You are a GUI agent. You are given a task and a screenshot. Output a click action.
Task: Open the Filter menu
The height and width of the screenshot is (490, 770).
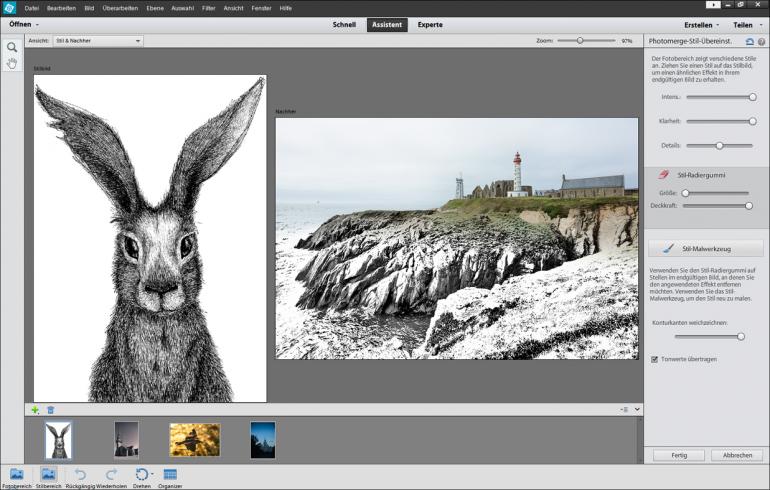(209, 8)
